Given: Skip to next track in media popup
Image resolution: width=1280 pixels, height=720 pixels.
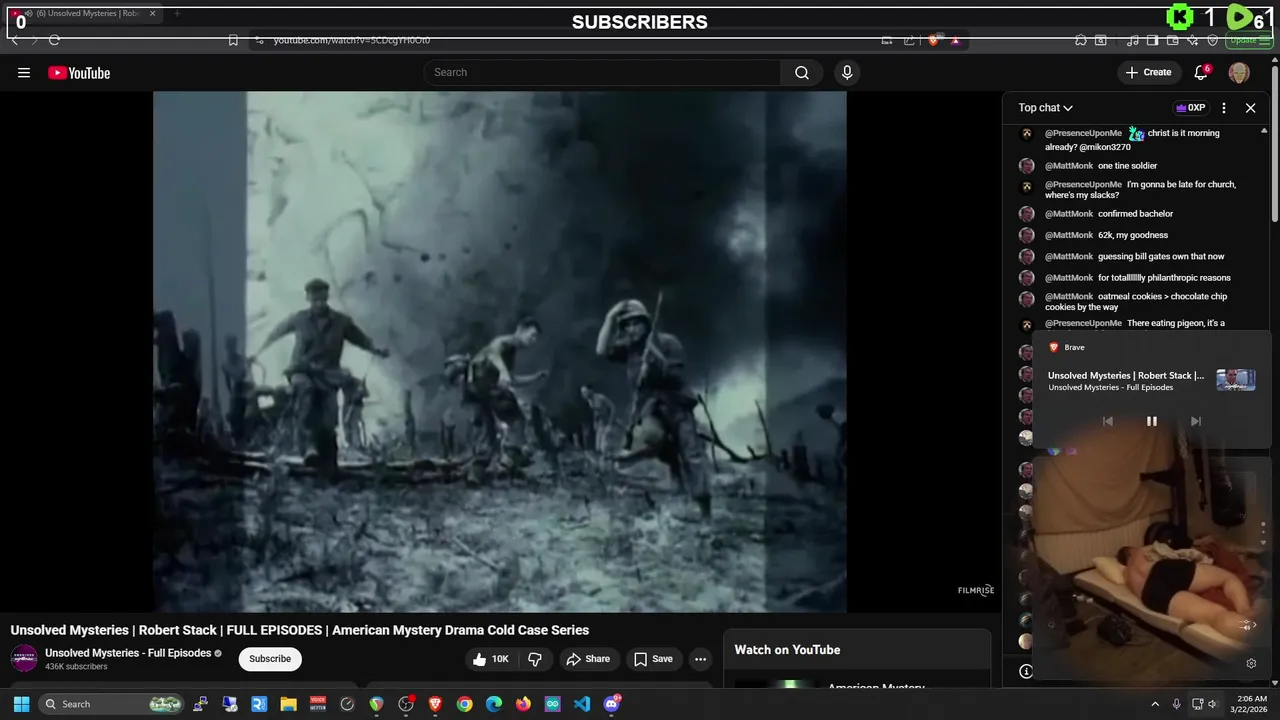Looking at the screenshot, I should tap(1195, 421).
